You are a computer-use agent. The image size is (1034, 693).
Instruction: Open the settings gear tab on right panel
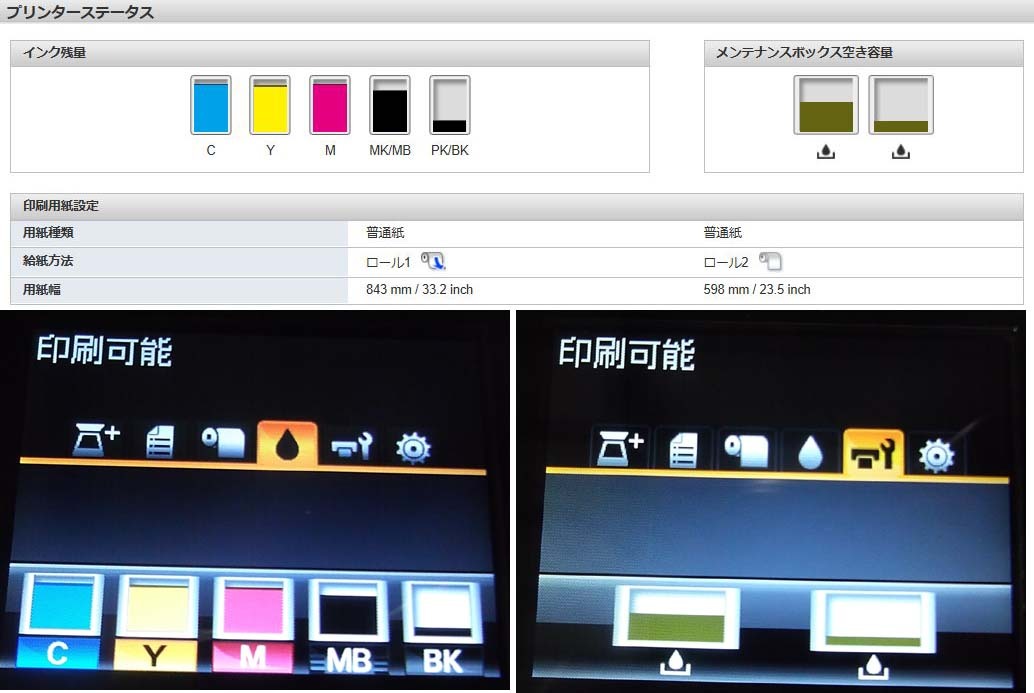click(x=936, y=456)
